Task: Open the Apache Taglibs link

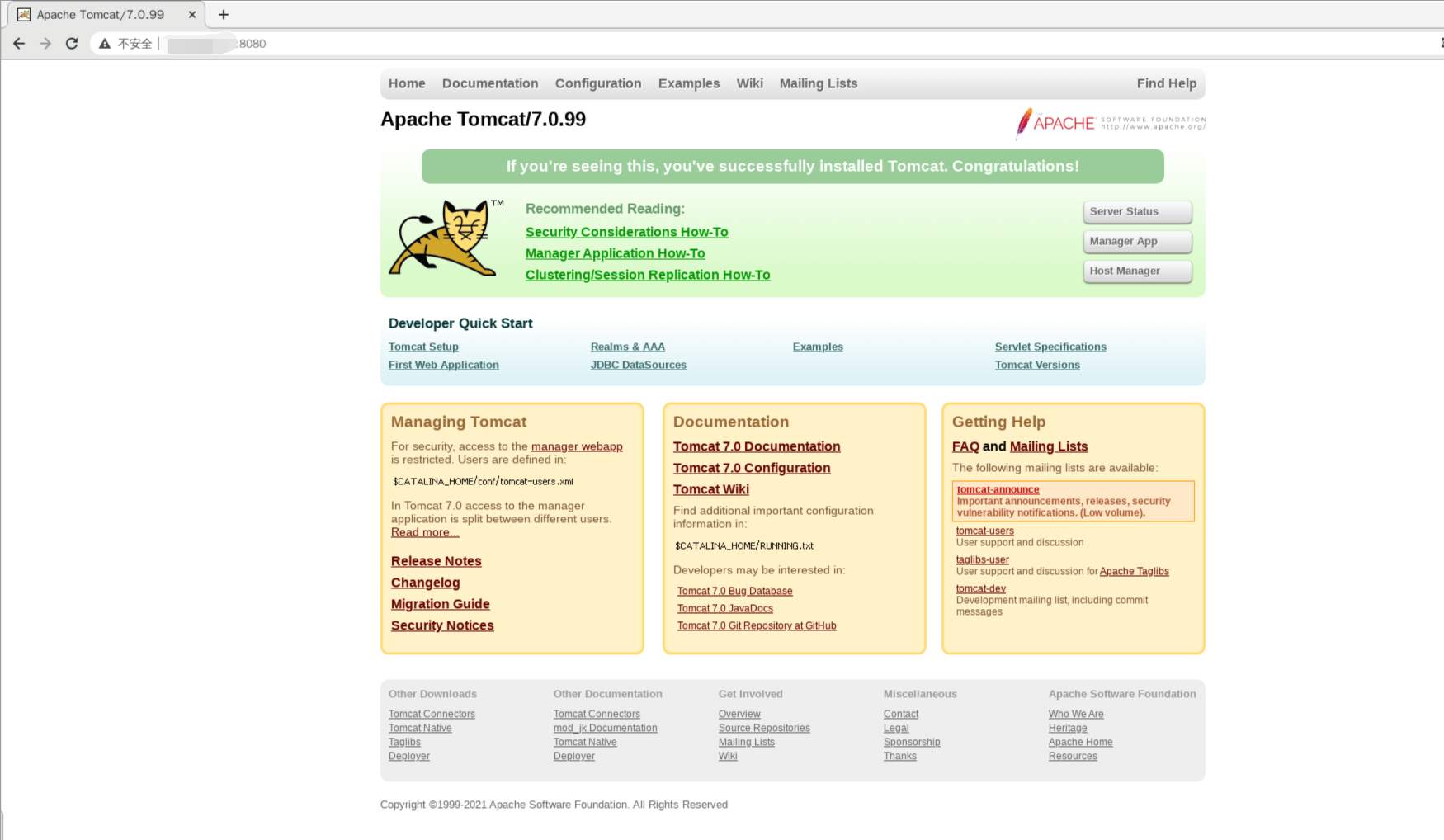Action: pos(1135,571)
